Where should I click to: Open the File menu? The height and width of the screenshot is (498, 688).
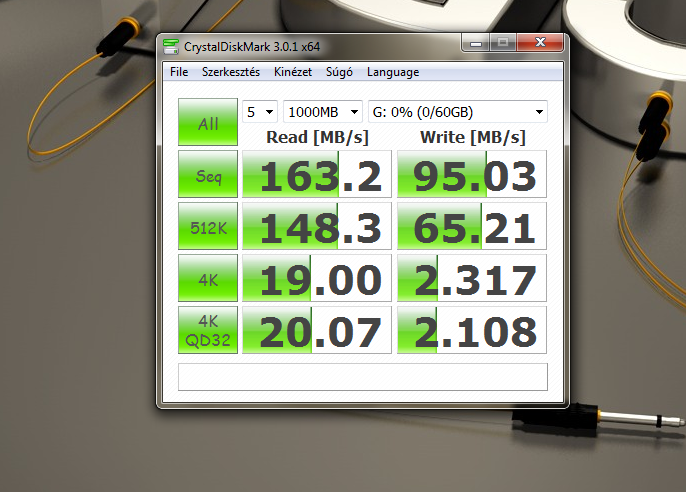(x=179, y=72)
